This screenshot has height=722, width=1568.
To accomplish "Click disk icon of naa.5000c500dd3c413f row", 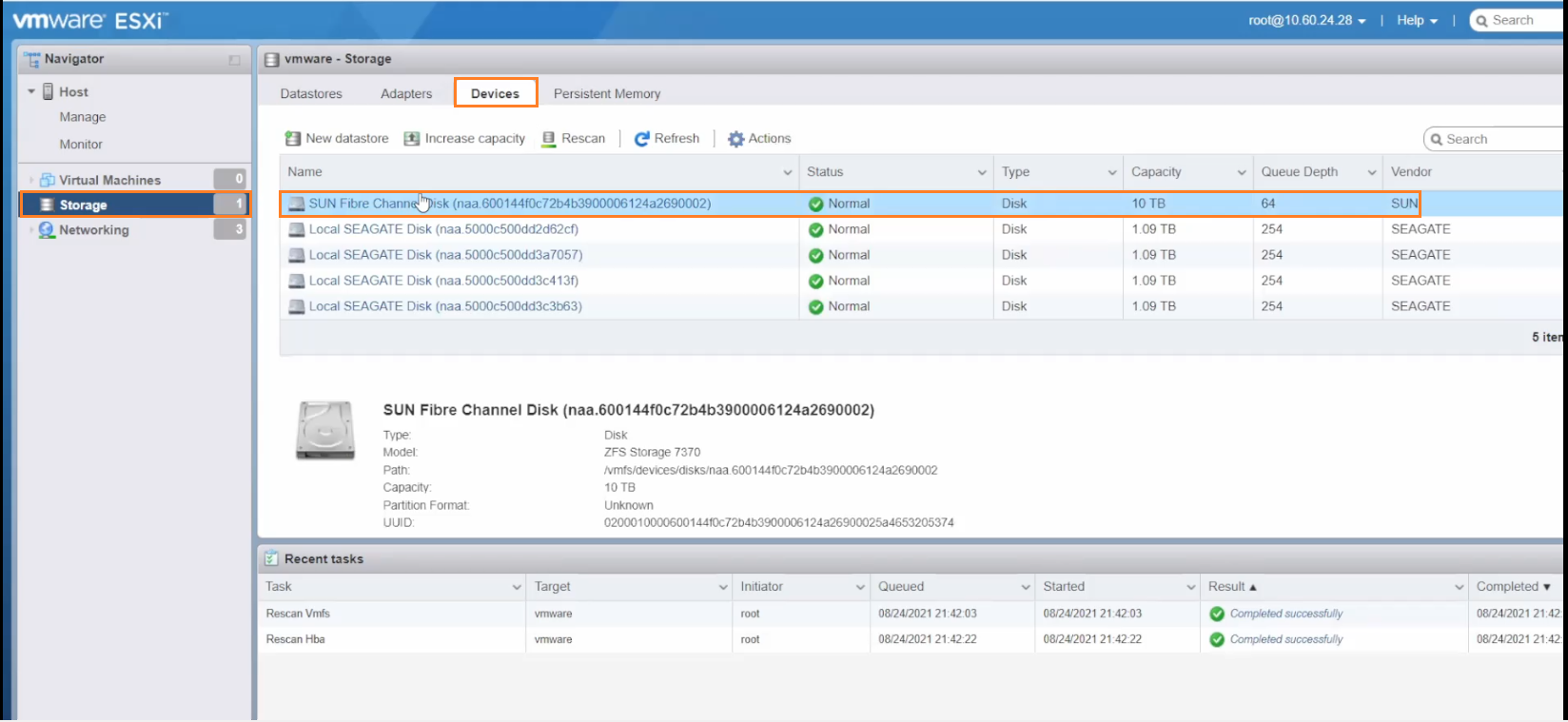I will [297, 281].
